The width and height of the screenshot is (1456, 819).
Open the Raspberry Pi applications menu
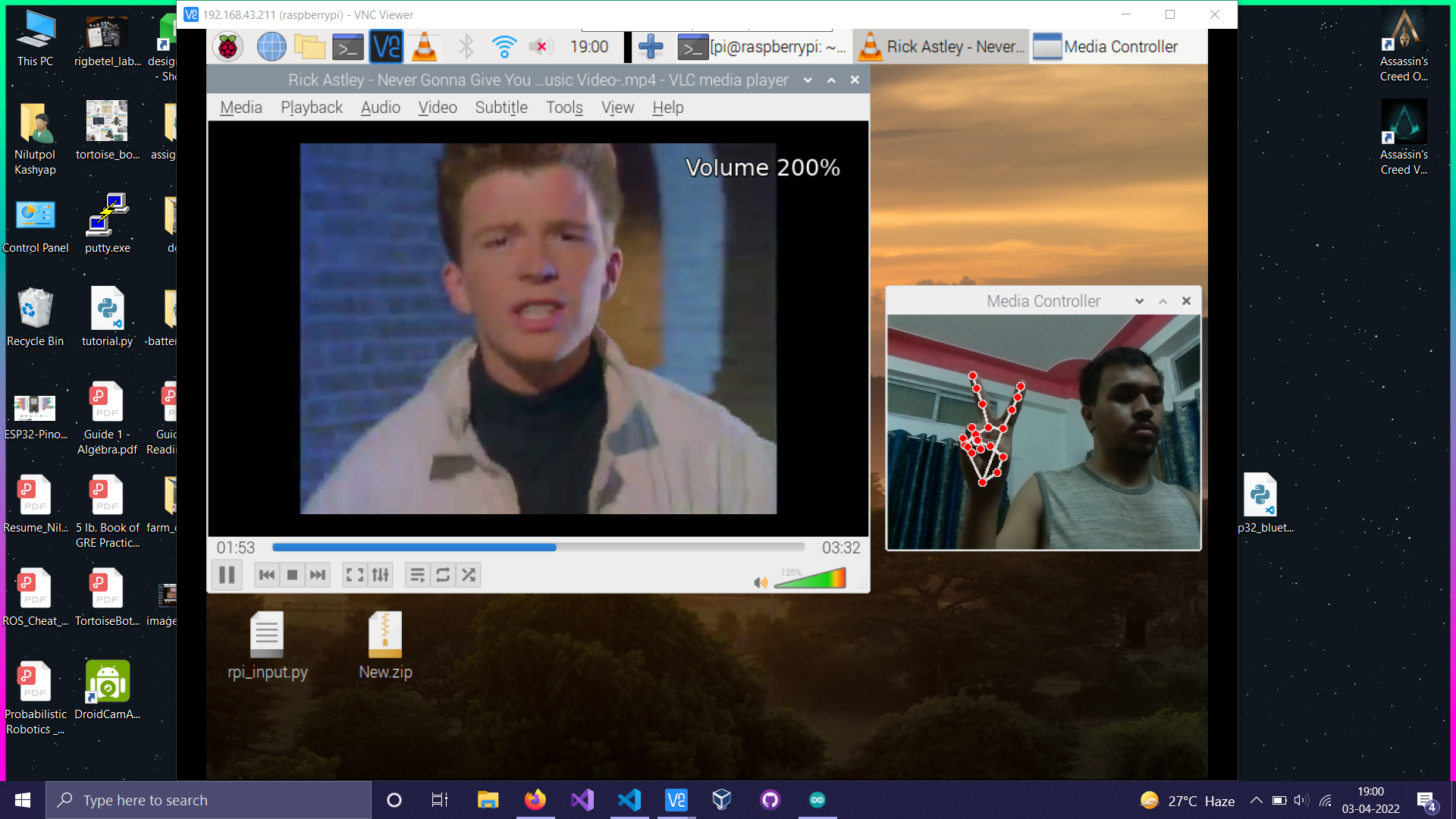227,47
